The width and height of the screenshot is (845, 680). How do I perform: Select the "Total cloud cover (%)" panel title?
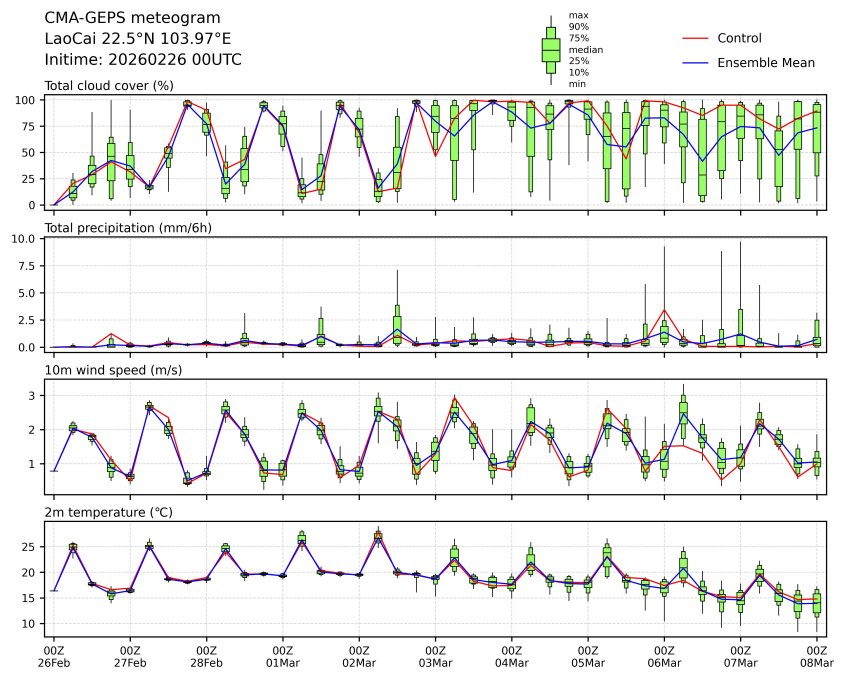109,86
